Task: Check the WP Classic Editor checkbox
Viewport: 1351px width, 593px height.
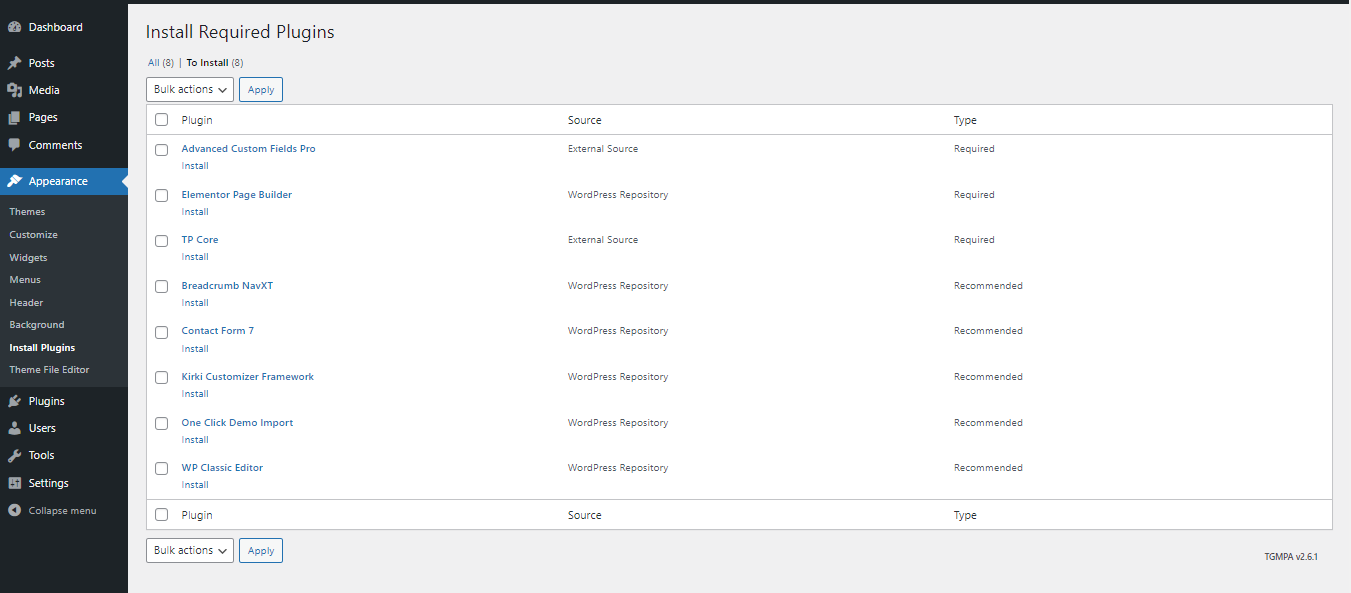Action: pyautogui.click(x=161, y=469)
